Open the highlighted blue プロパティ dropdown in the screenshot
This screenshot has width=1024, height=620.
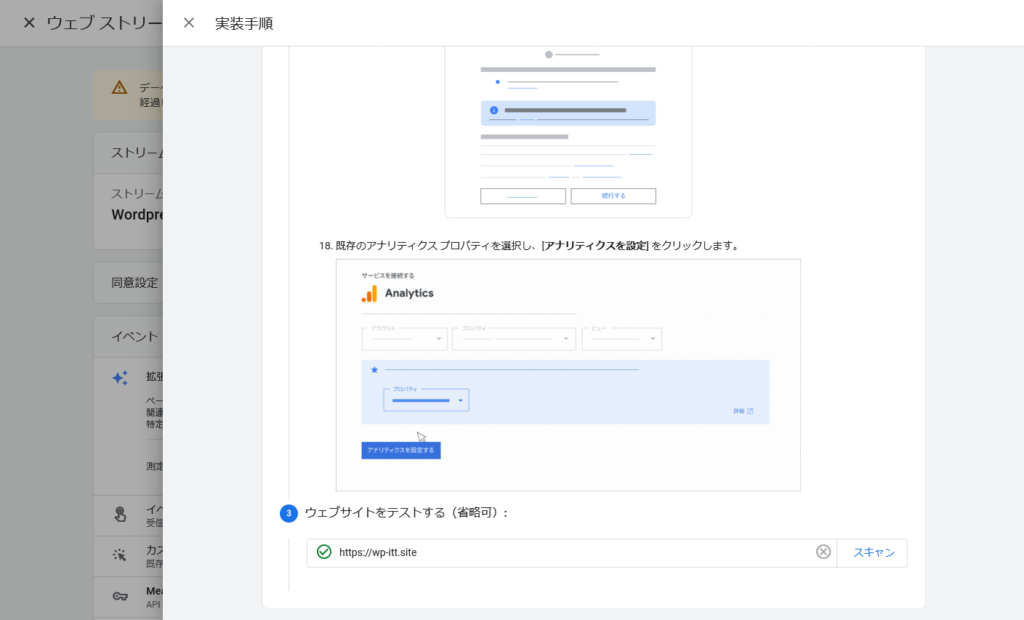point(426,400)
